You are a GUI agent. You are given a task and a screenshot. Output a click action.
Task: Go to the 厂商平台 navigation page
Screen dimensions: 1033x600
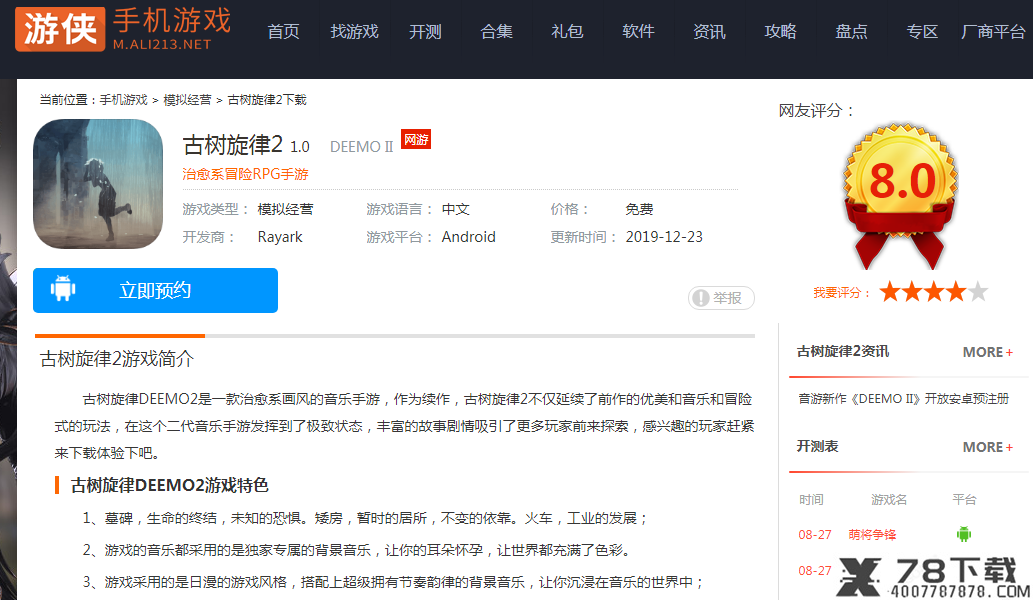(x=993, y=32)
